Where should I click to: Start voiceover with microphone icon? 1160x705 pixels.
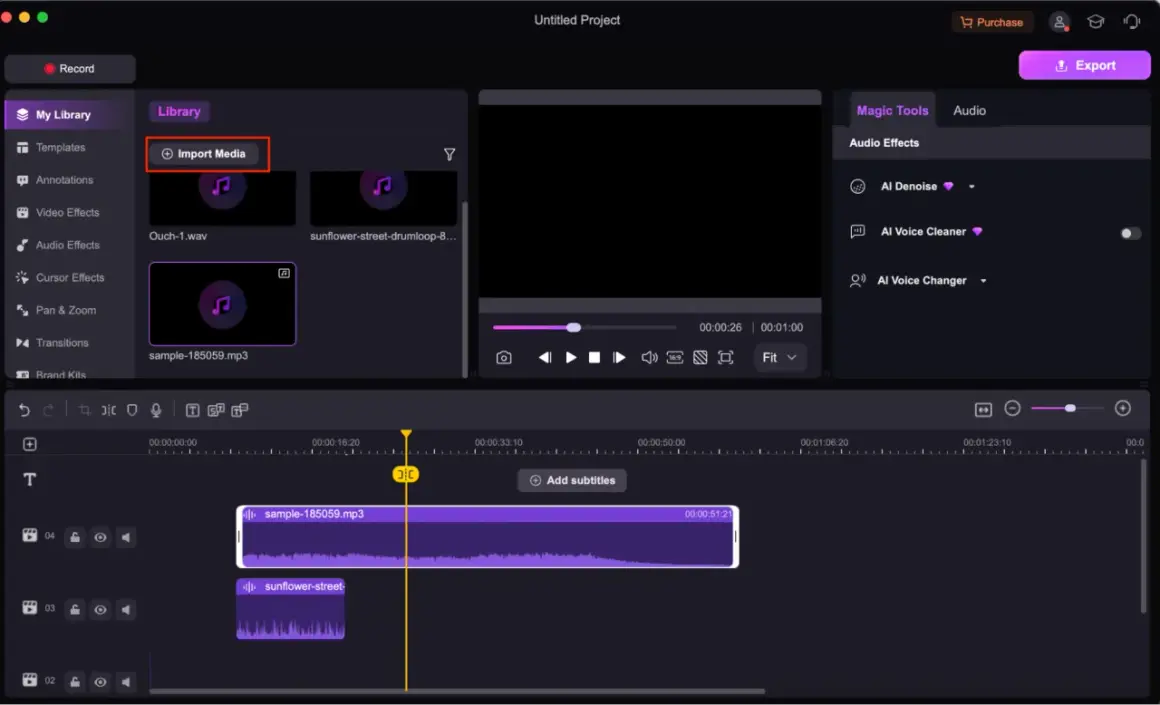(x=156, y=410)
